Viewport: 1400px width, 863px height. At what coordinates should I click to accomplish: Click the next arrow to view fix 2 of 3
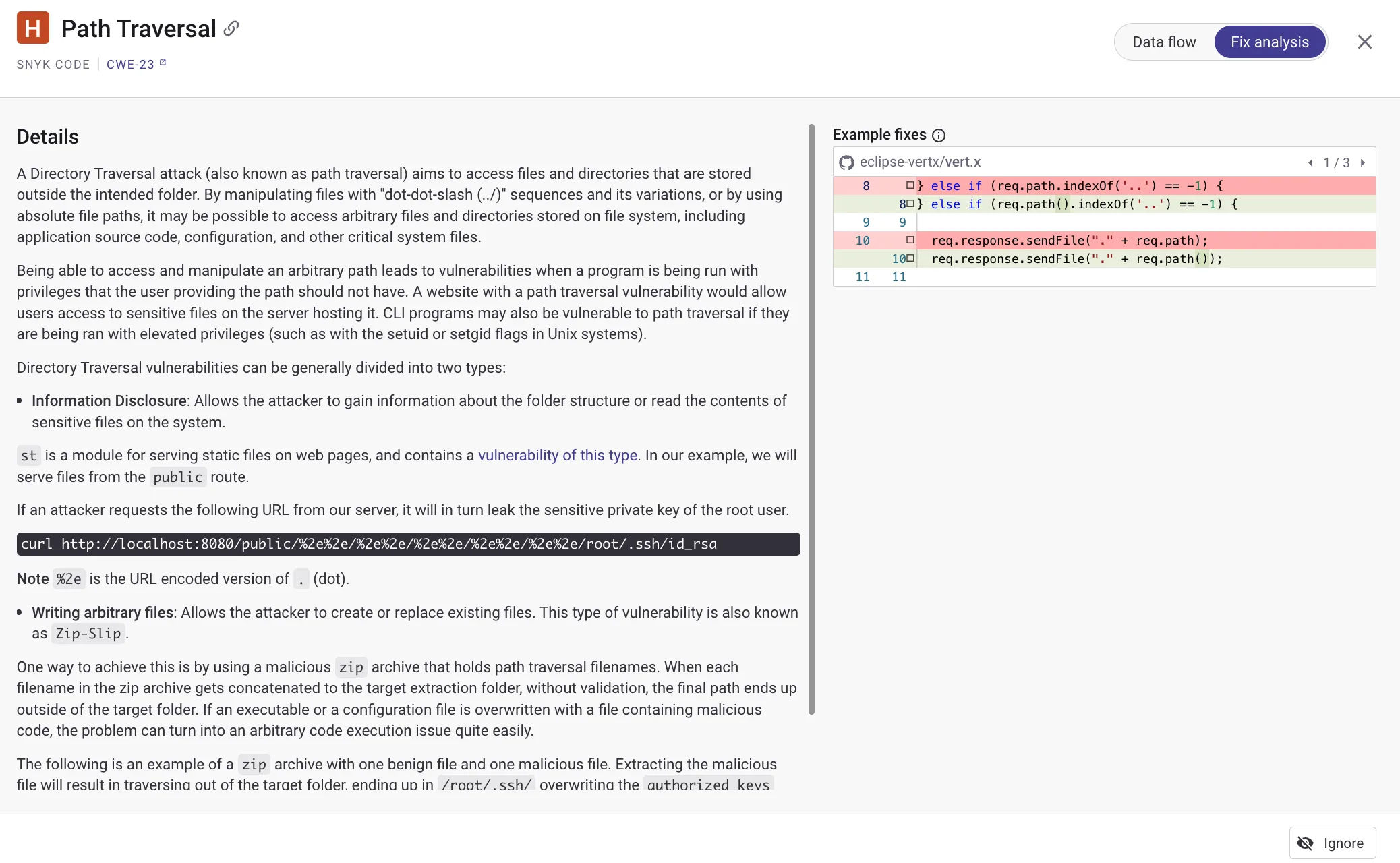[x=1363, y=162]
